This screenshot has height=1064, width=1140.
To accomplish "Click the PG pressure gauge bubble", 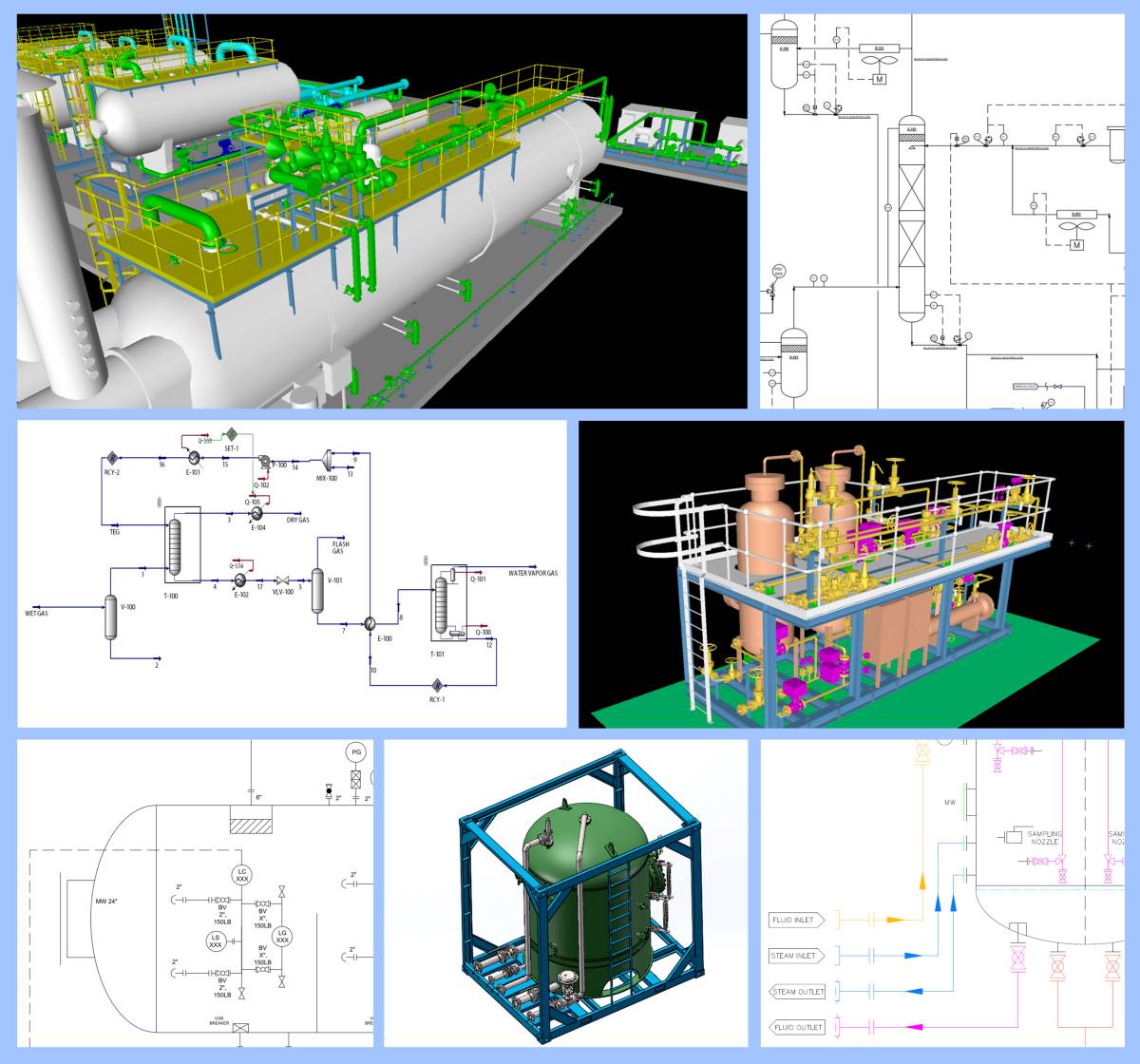I will [x=356, y=753].
